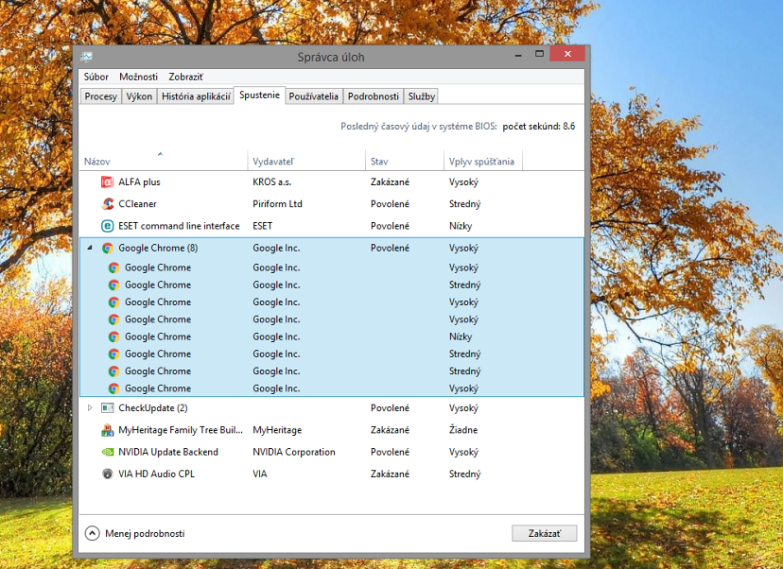Click the CCleaner icon in list
The image size is (783, 569).
pos(107,204)
